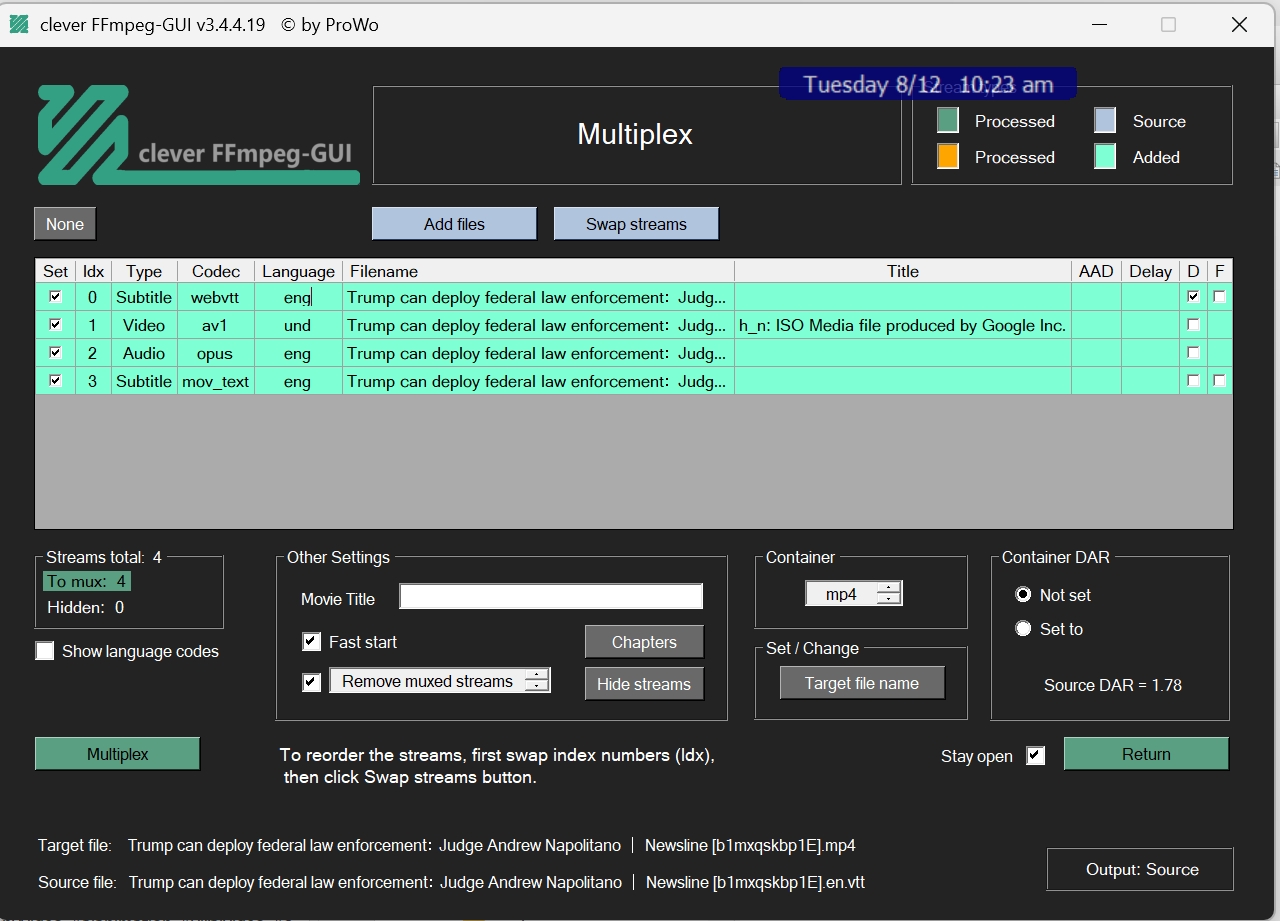Click the app icon in title bar
The height and width of the screenshot is (921, 1280).
pos(18,25)
